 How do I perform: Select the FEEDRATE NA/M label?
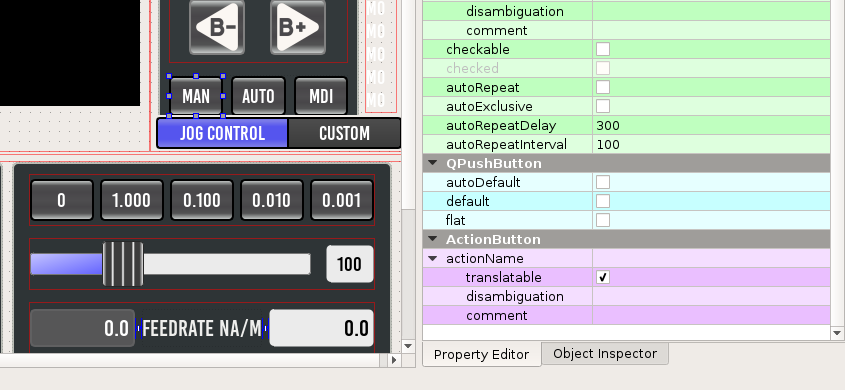[x=202, y=328]
